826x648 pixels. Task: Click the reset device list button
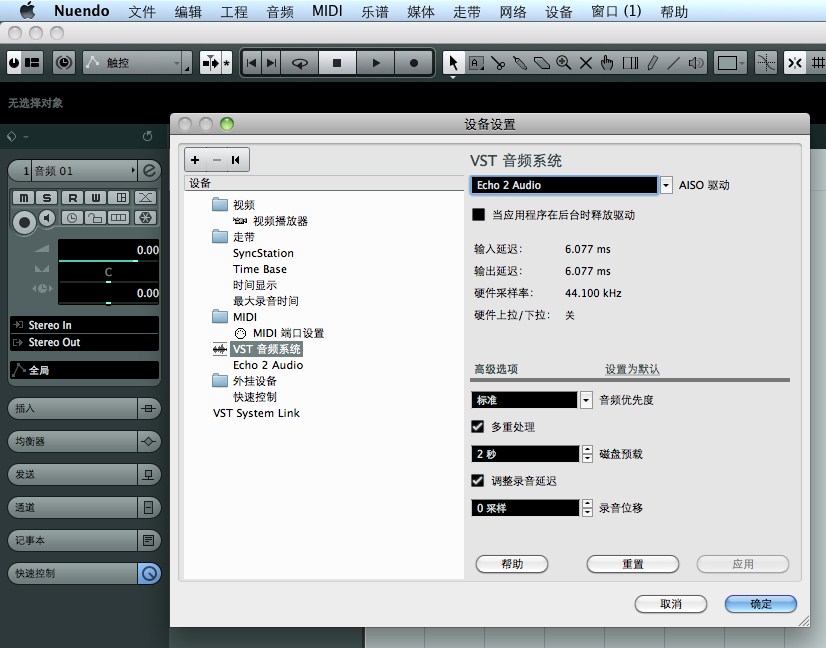tap(236, 160)
